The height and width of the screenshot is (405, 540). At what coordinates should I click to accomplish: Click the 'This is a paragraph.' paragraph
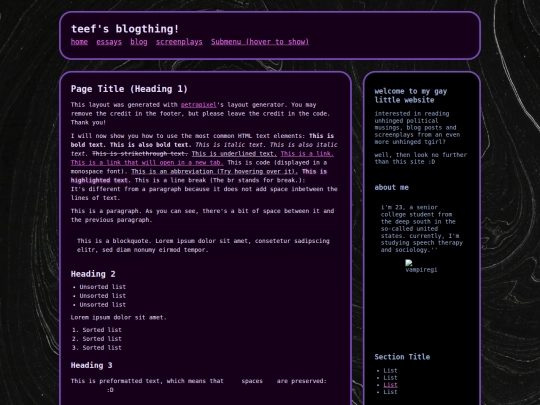click(202, 215)
